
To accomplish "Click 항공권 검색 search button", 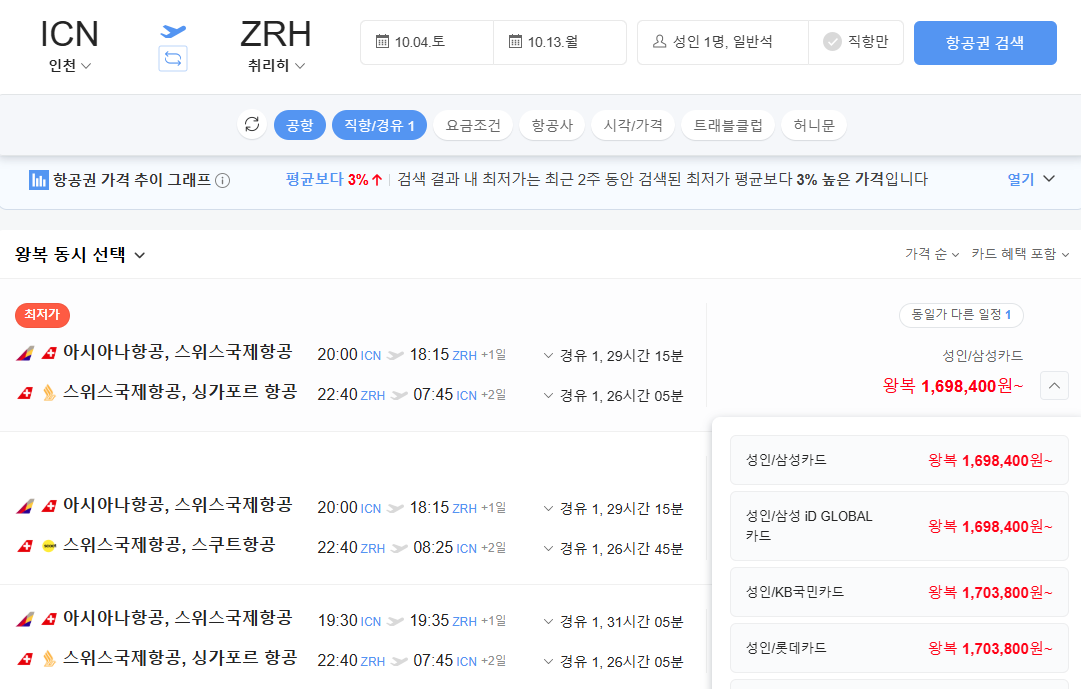I will 985,43.
